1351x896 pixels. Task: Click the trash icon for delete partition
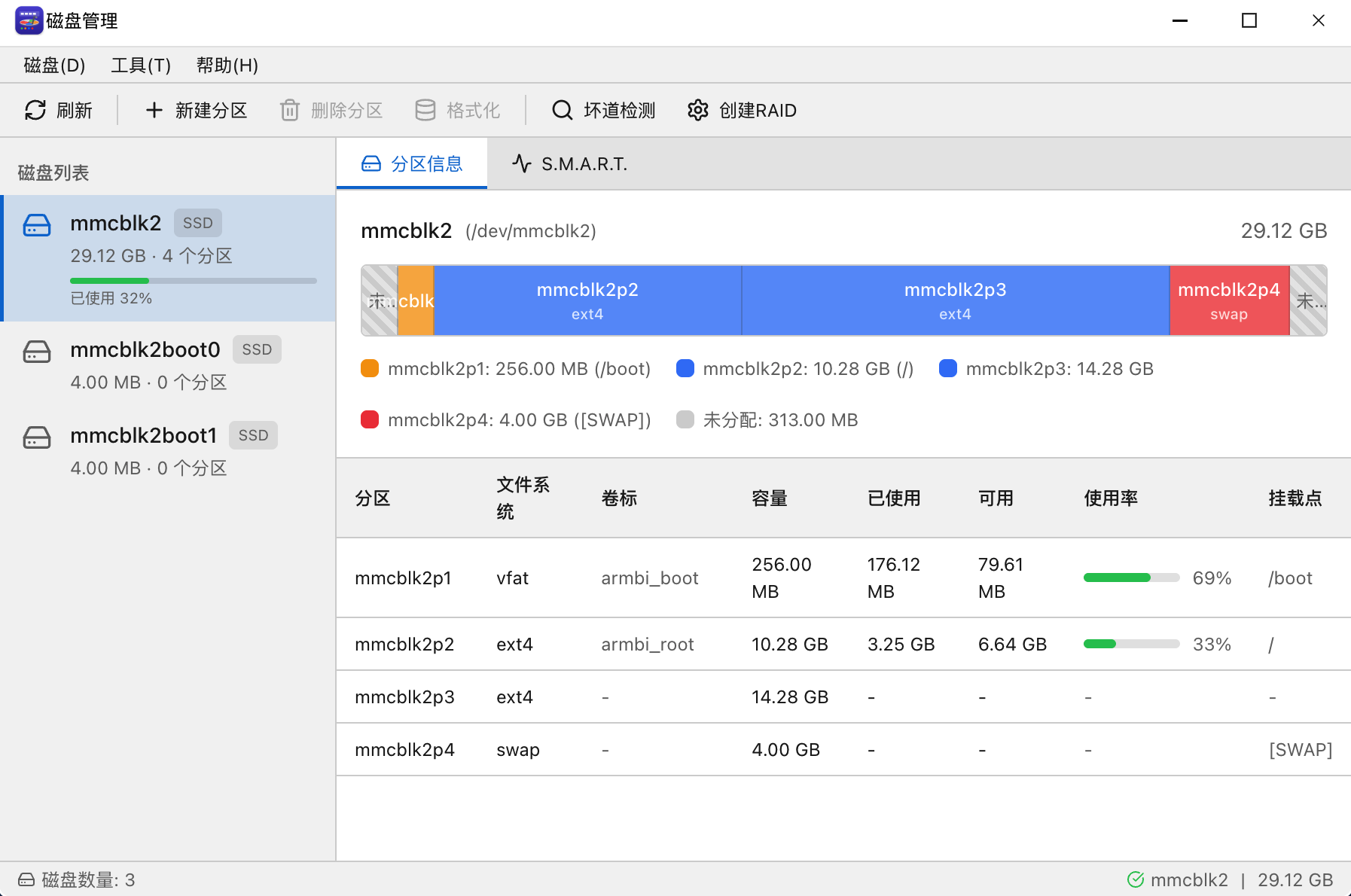click(x=290, y=111)
